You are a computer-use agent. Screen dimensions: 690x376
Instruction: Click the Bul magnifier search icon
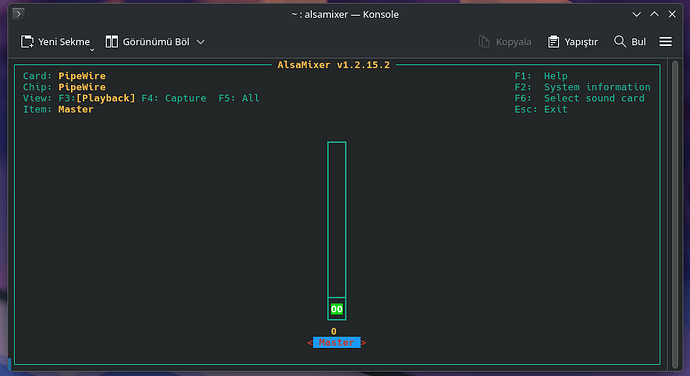point(620,41)
